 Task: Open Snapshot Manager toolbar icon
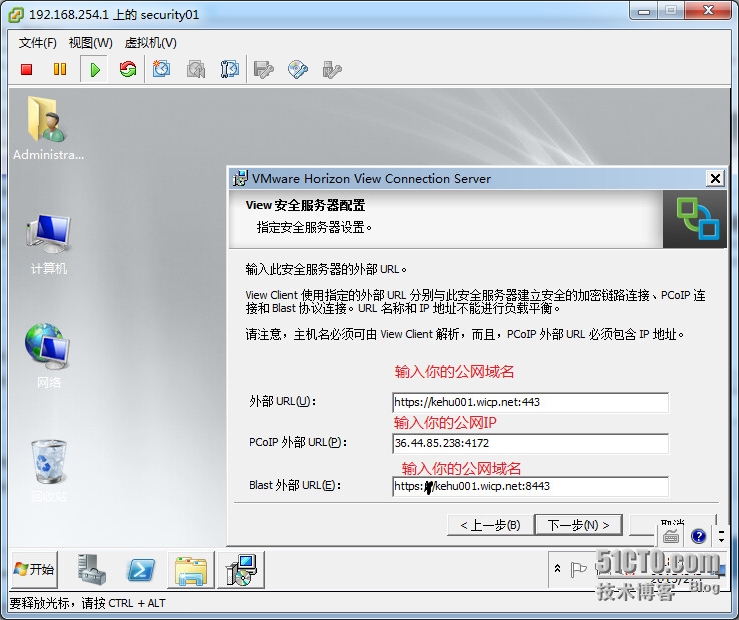click(230, 69)
